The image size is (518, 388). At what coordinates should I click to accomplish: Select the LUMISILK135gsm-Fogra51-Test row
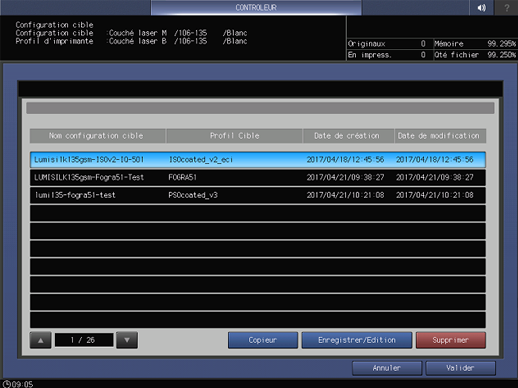[x=258, y=177]
